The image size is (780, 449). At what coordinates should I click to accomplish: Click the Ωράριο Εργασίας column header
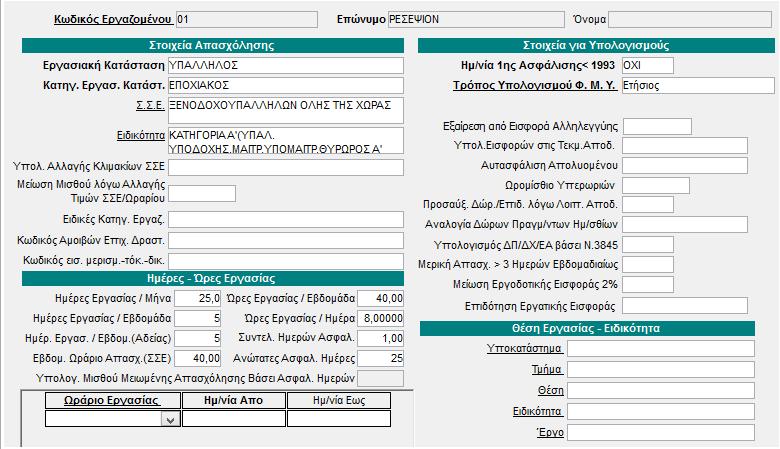(x=112, y=400)
